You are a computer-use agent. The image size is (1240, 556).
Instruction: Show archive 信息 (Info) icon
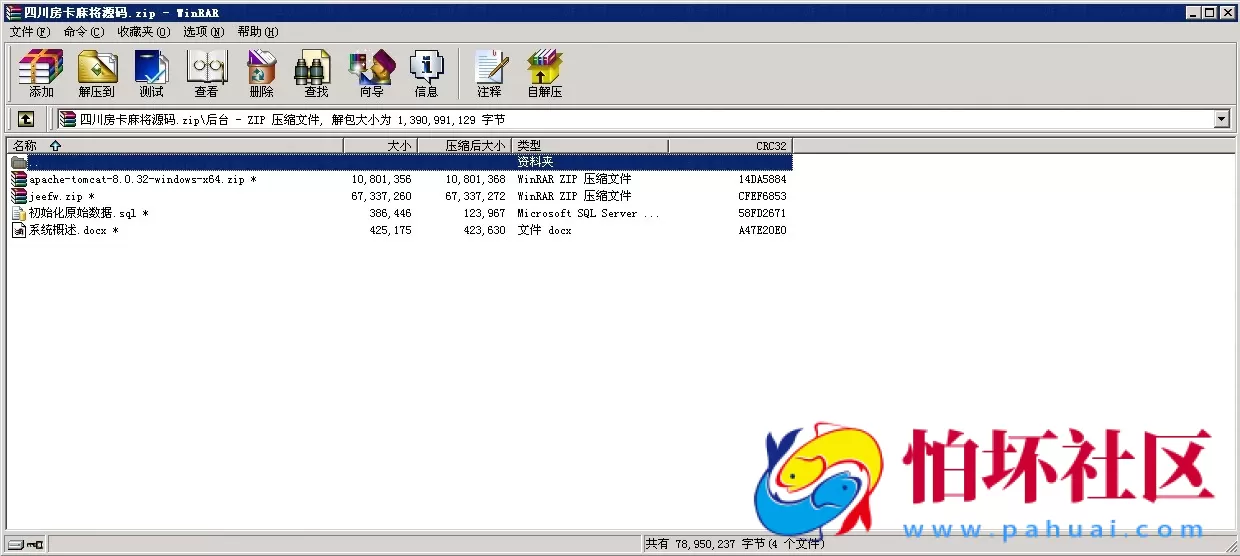coord(426,73)
